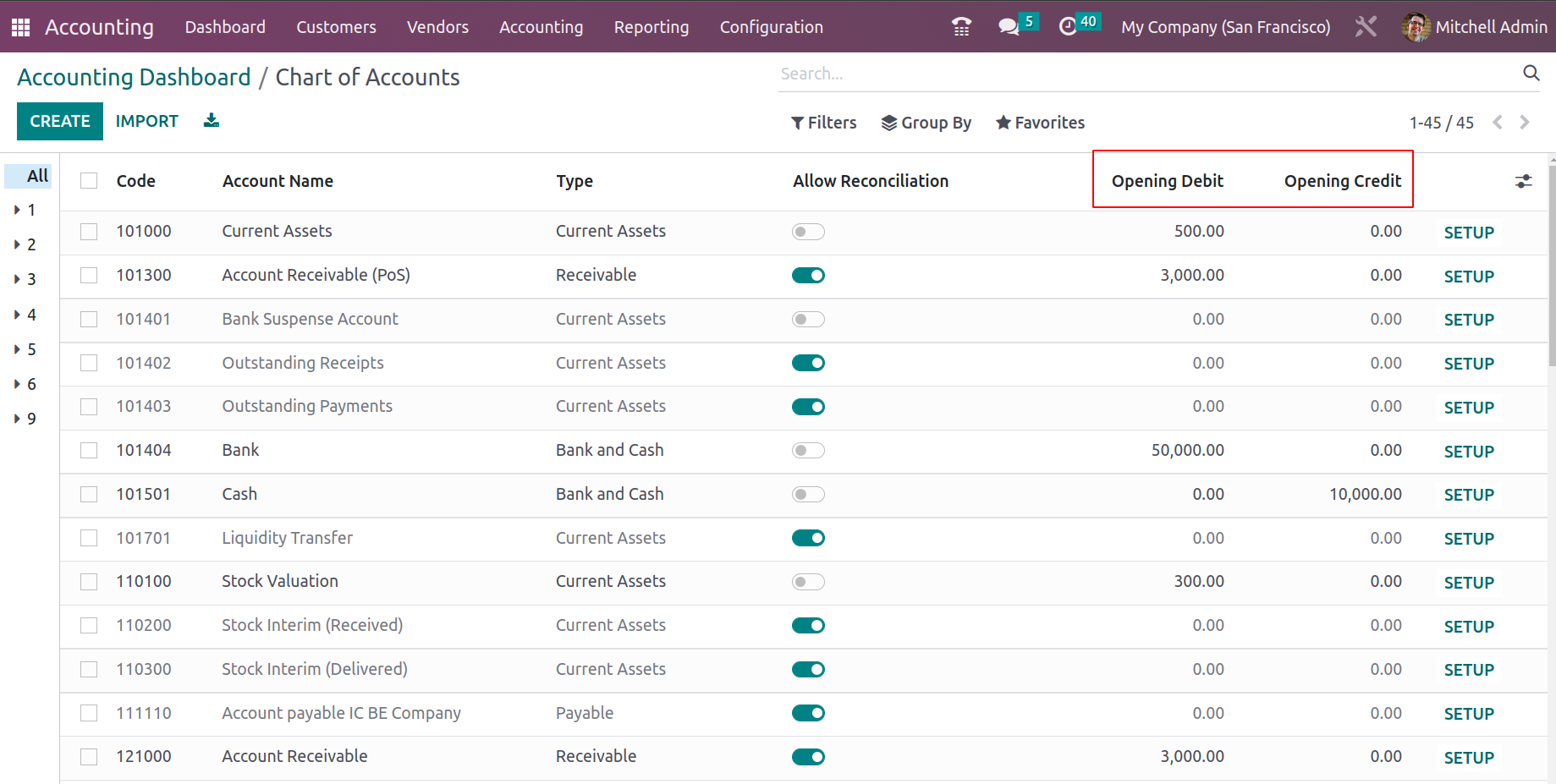Sort by Opening Credit column
The image size is (1556, 784).
(1343, 181)
